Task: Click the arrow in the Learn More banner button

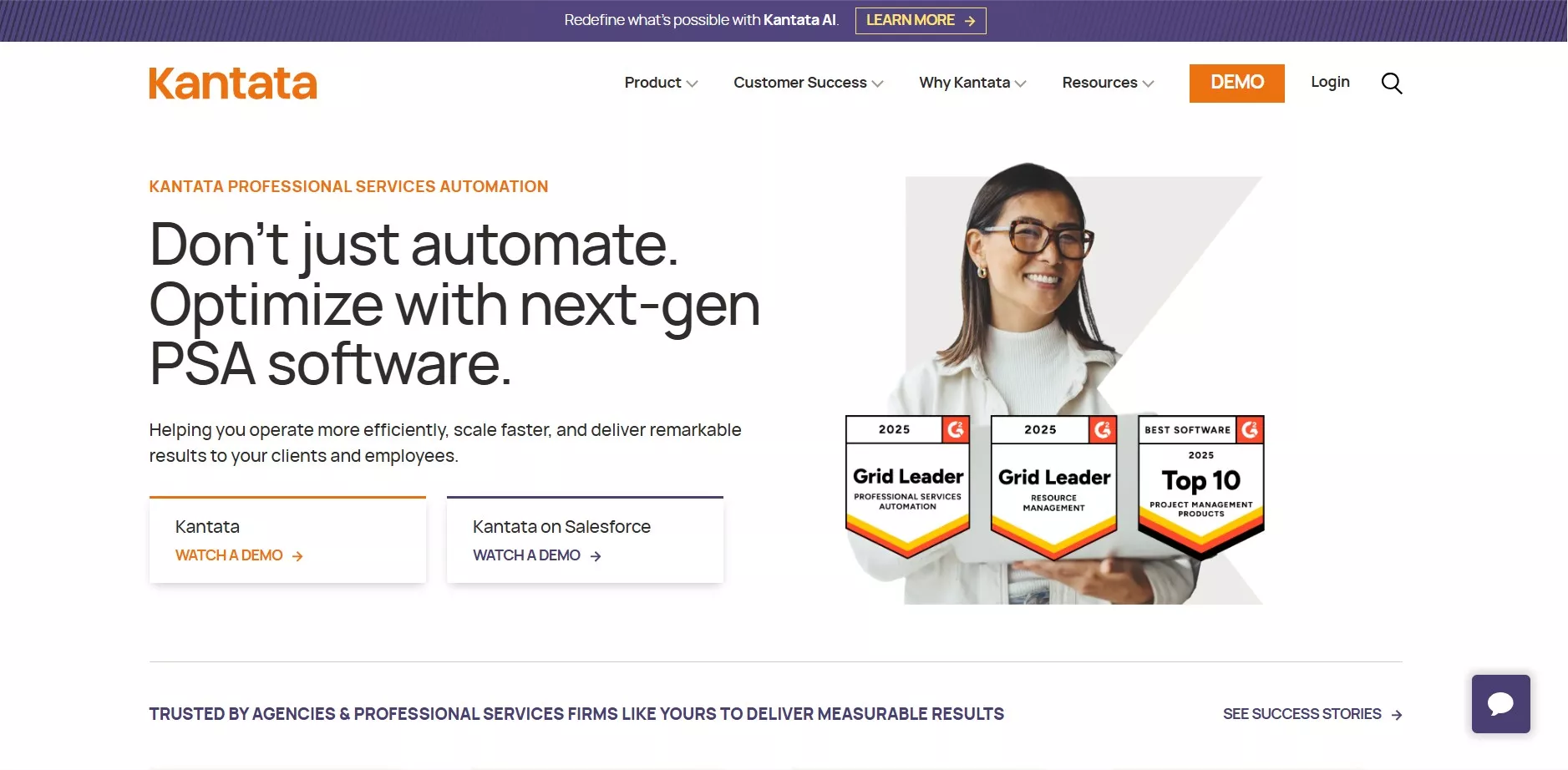Action: [970, 21]
